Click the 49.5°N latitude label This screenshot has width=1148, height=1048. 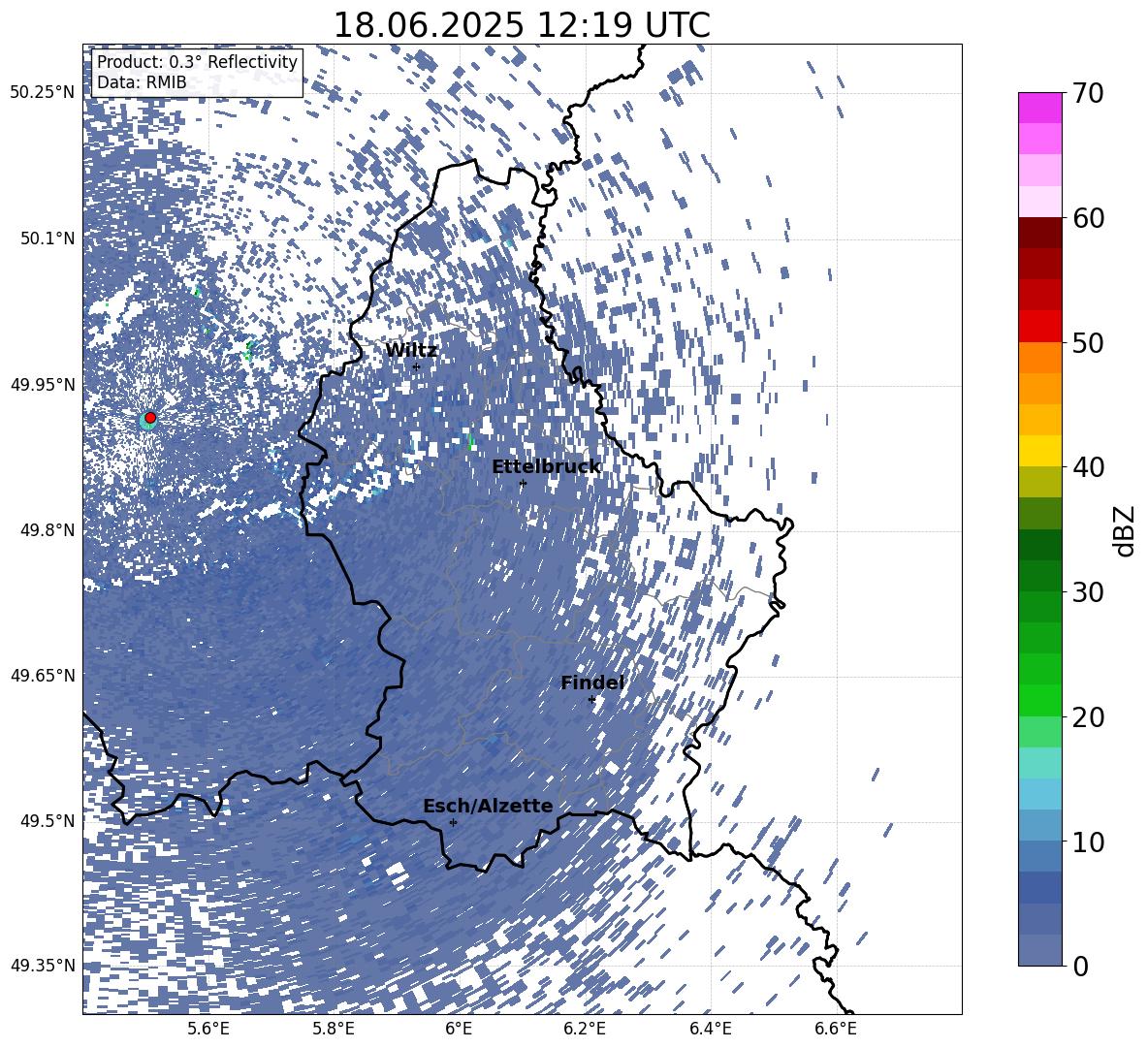tap(47, 821)
